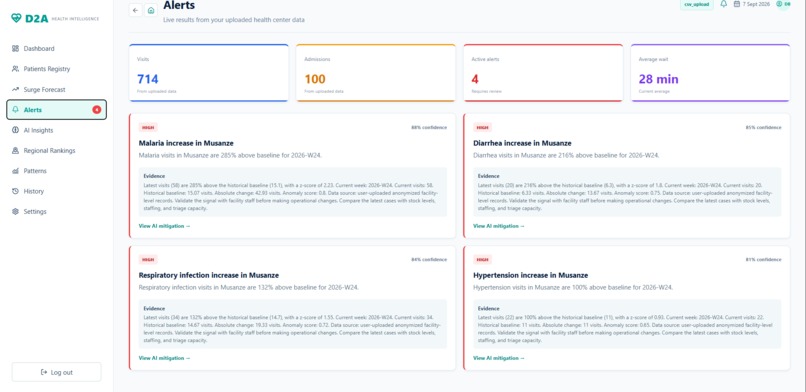Click the back arrow button
Image resolution: width=806 pixels, height=392 pixels.
click(135, 10)
